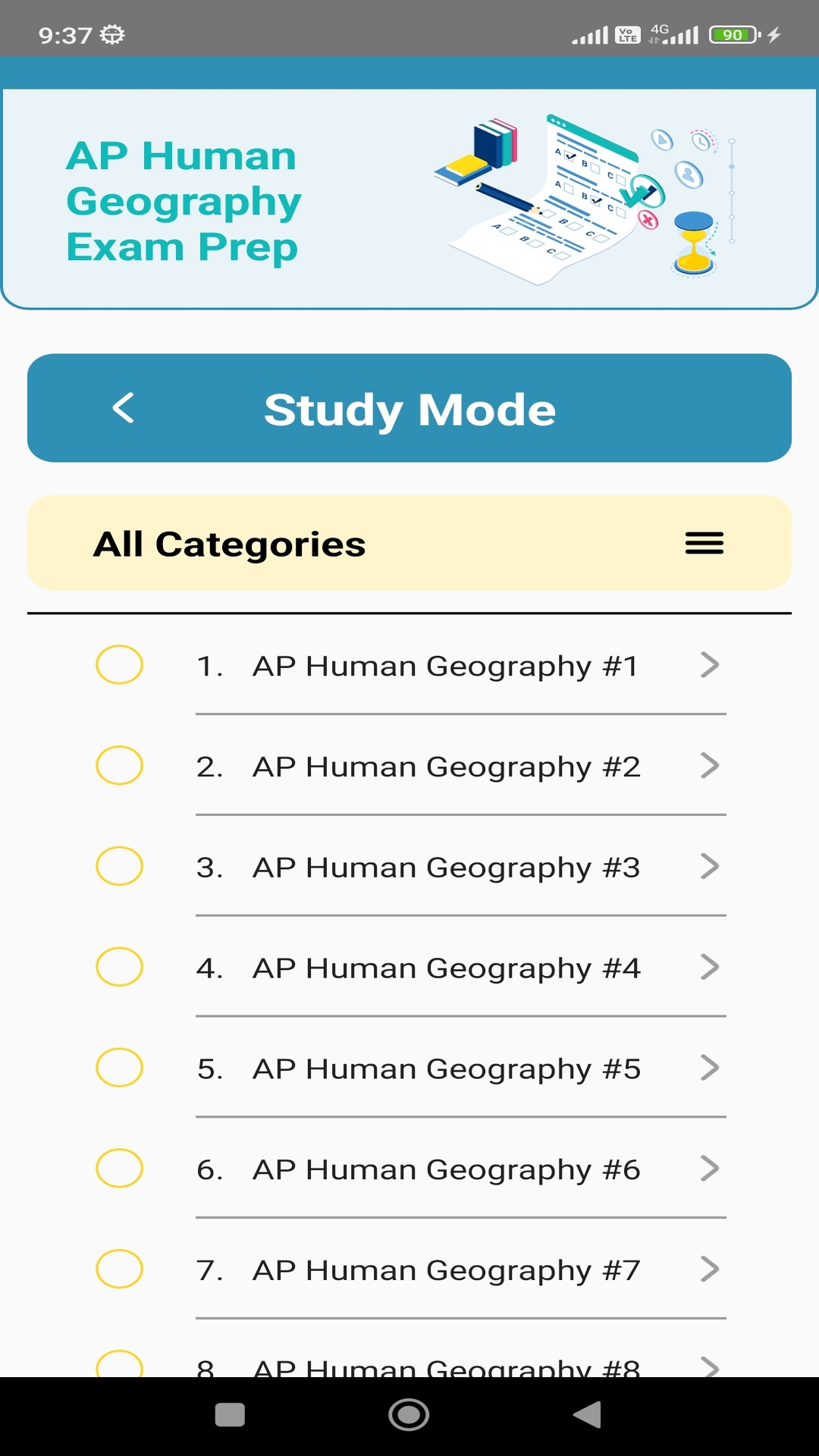Tap the Study Mode title bar

pyautogui.click(x=409, y=409)
